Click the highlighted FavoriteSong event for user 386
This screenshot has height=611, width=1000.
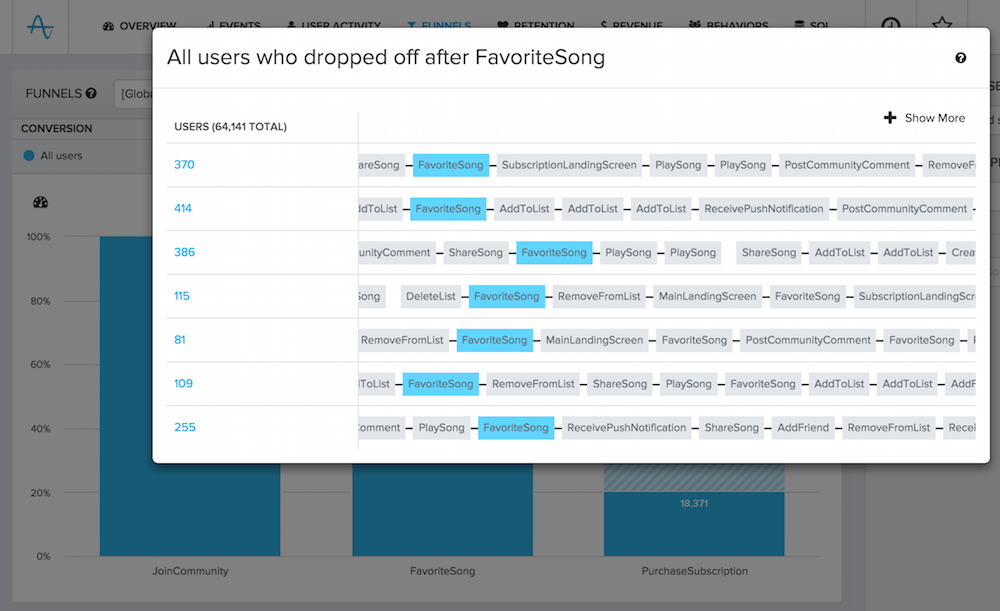tap(554, 253)
